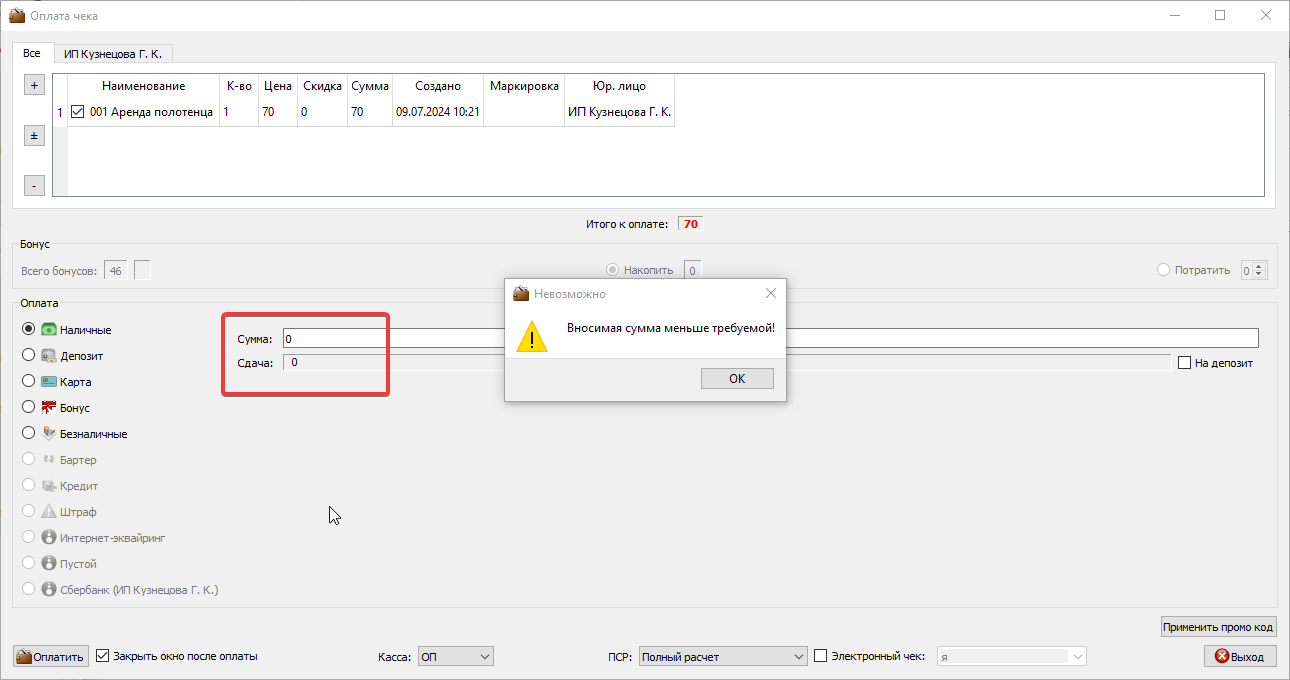1290x680 pixels.
Task: Expand the ПСР Полный расчет dropdown
Action: pos(722,657)
